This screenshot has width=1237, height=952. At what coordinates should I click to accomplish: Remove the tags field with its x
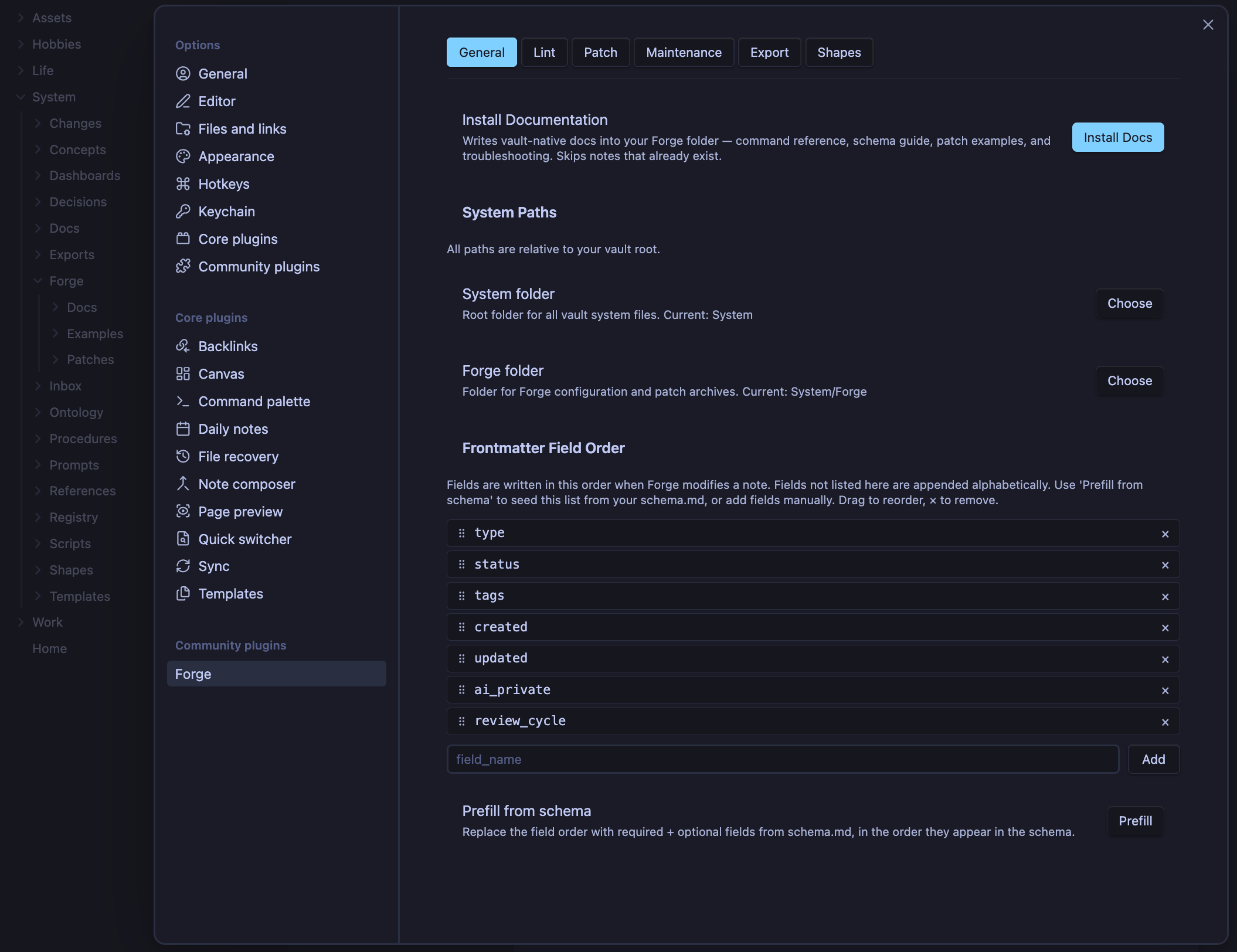coord(1165,597)
